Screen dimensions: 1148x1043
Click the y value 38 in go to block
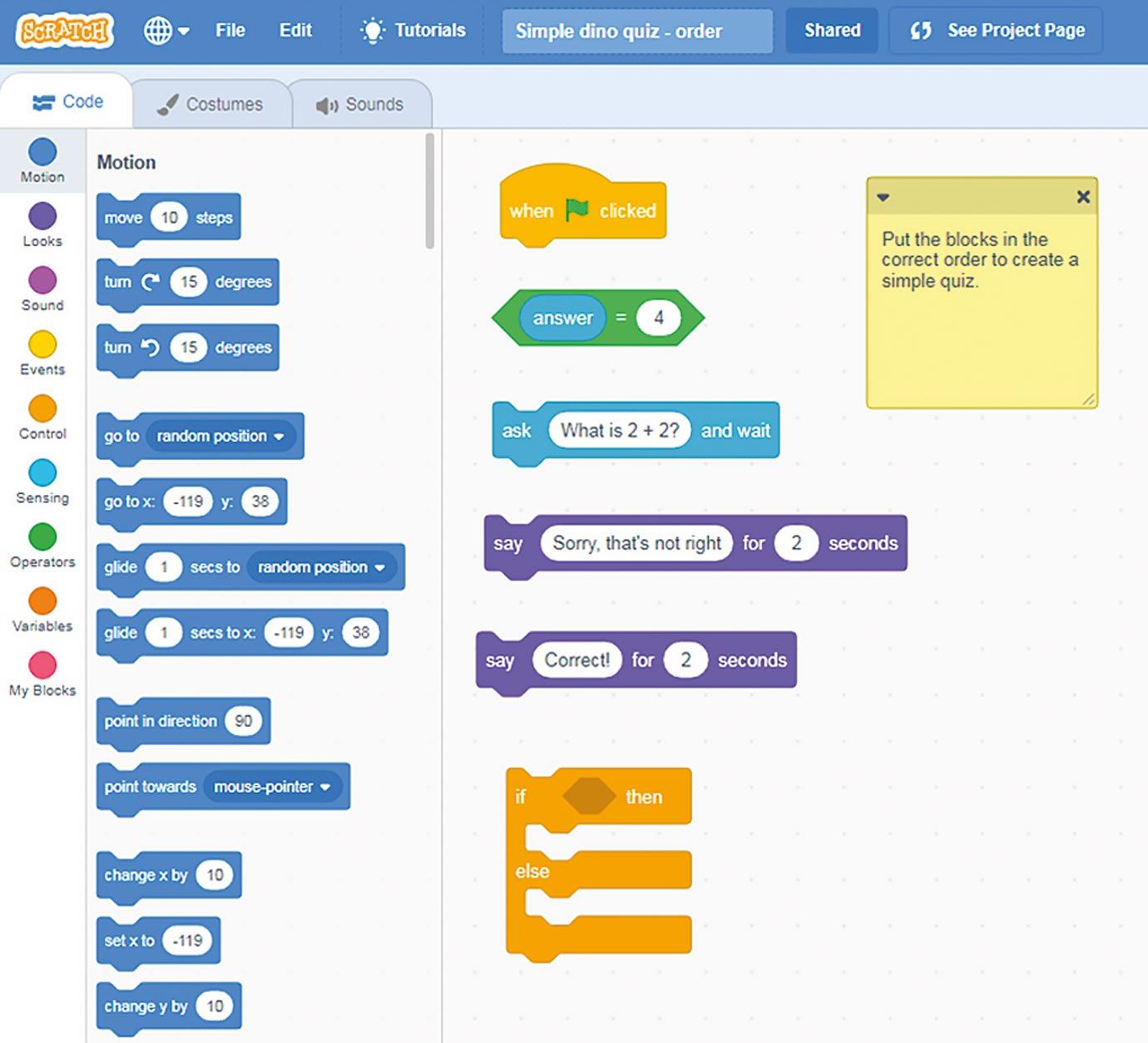coord(260,502)
